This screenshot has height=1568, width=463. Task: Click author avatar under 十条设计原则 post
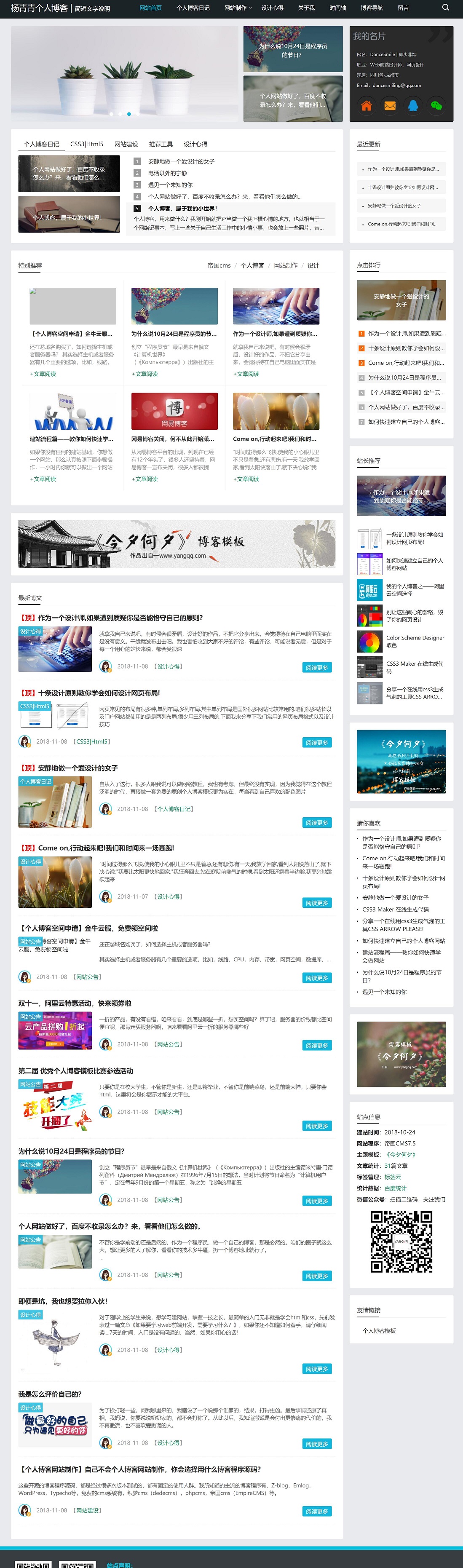click(x=25, y=741)
